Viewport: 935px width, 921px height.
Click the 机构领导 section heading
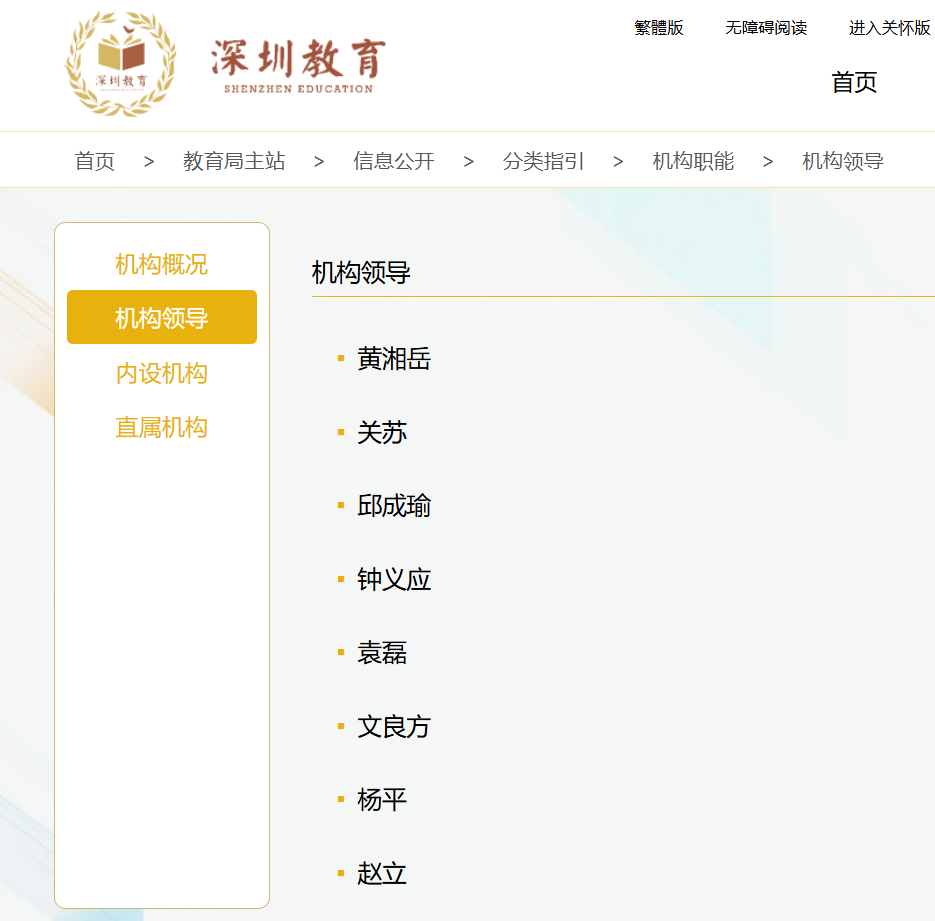pyautogui.click(x=361, y=272)
